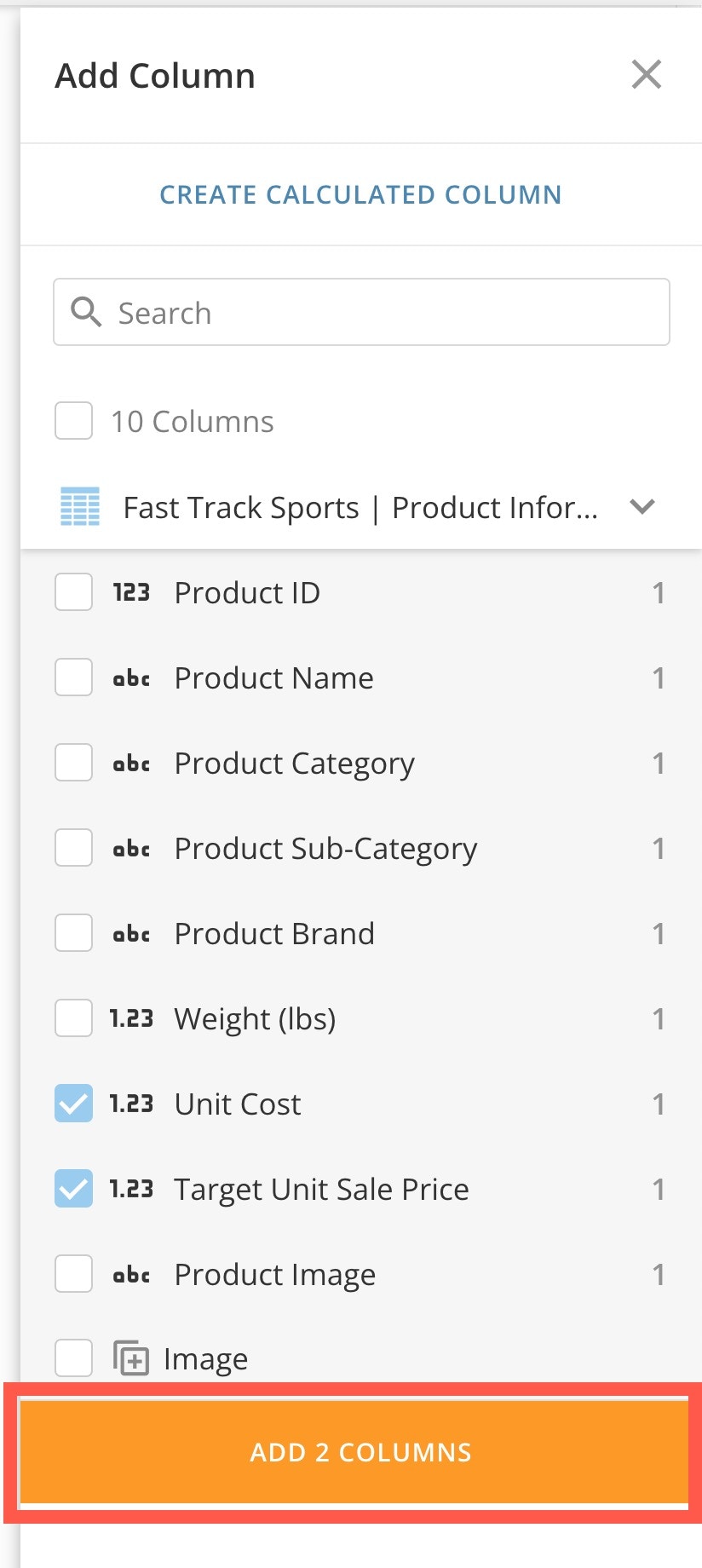Click the magnifier search icon
The height and width of the screenshot is (1568, 702).
coord(86,312)
